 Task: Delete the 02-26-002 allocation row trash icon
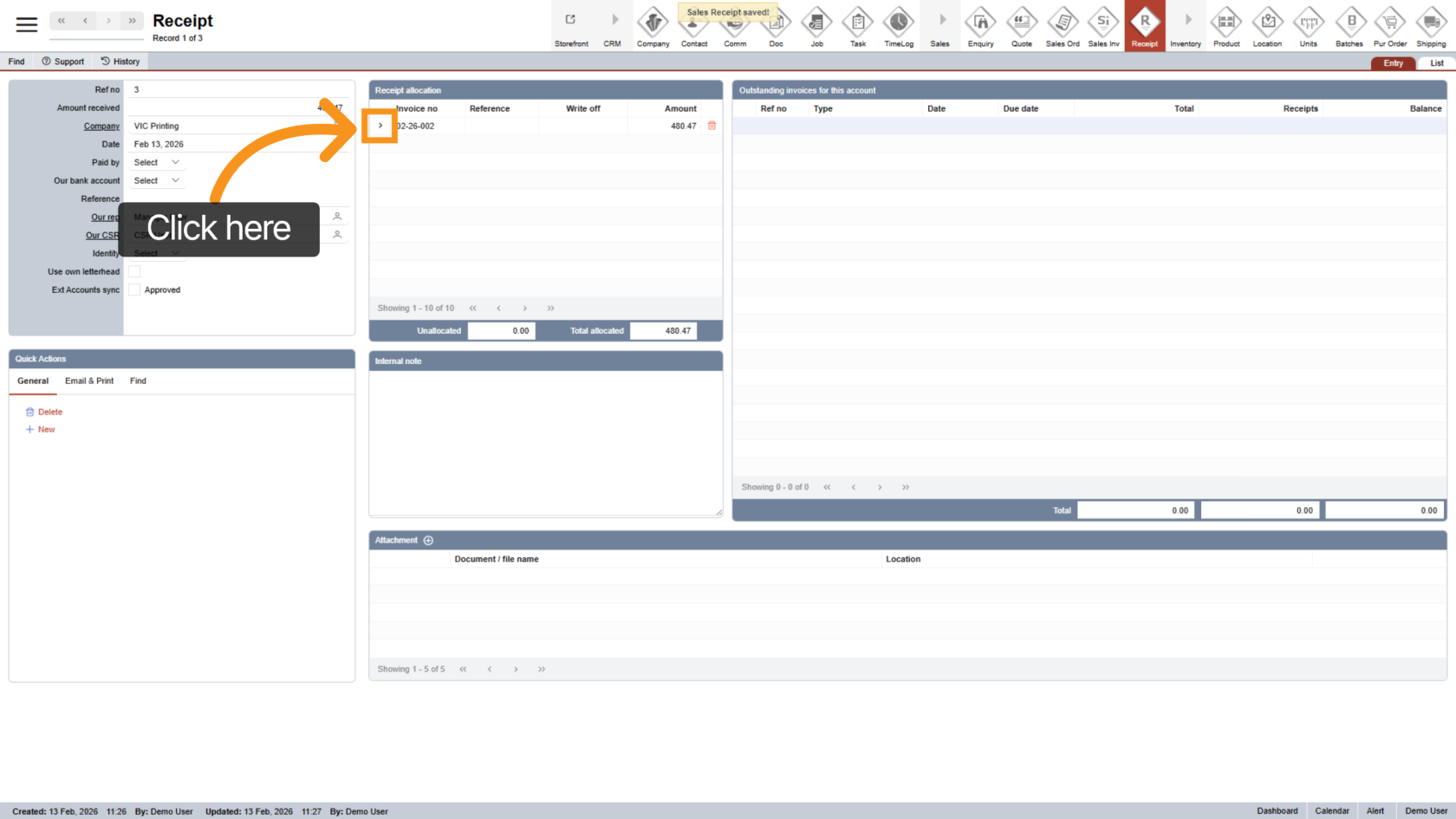coord(712,126)
